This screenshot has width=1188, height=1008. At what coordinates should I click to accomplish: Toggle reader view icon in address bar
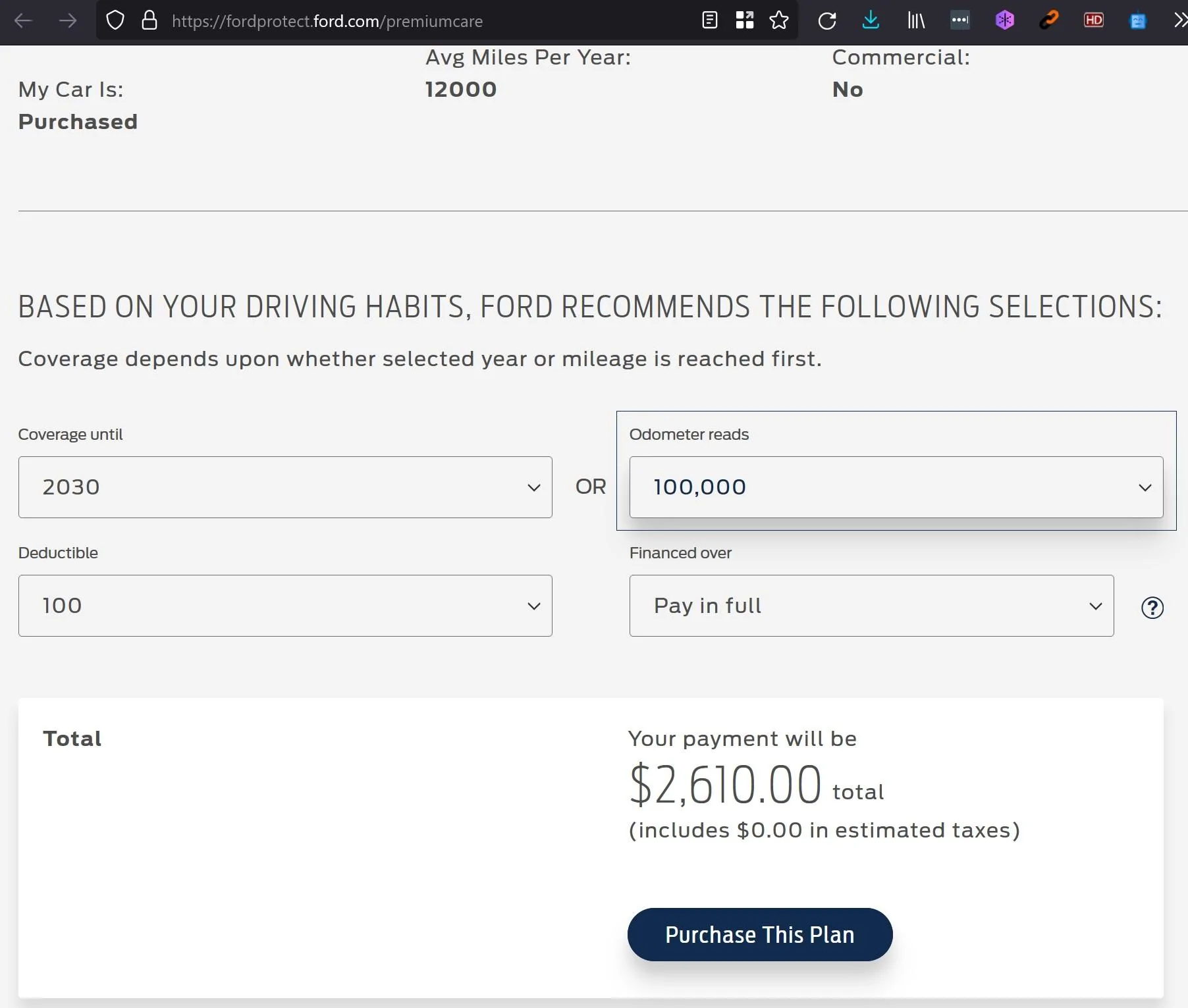click(710, 21)
